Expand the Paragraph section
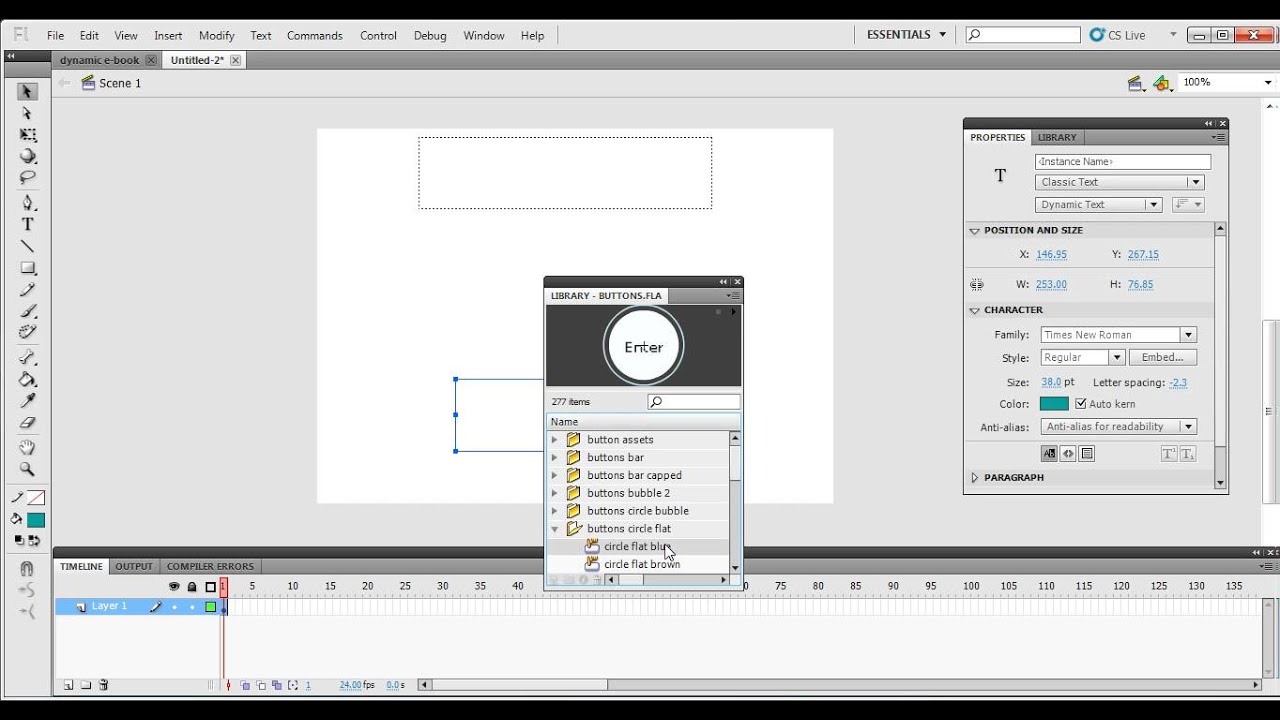Image resolution: width=1280 pixels, height=720 pixels. pos(975,478)
